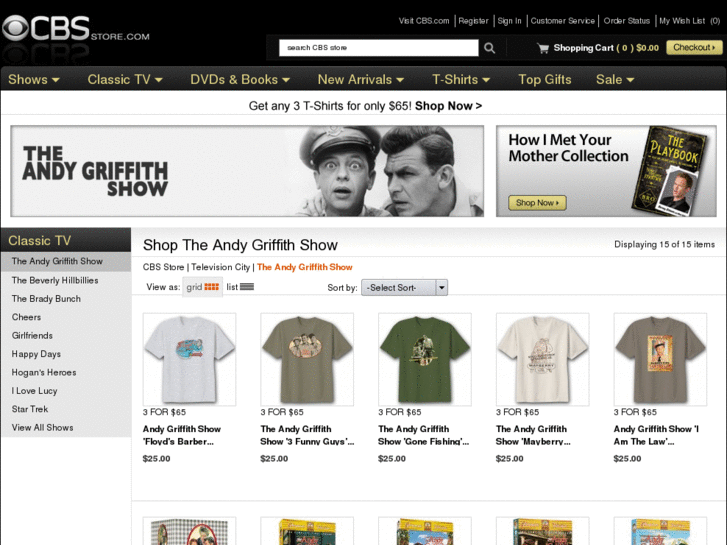Open the Sign In link

click(x=510, y=21)
